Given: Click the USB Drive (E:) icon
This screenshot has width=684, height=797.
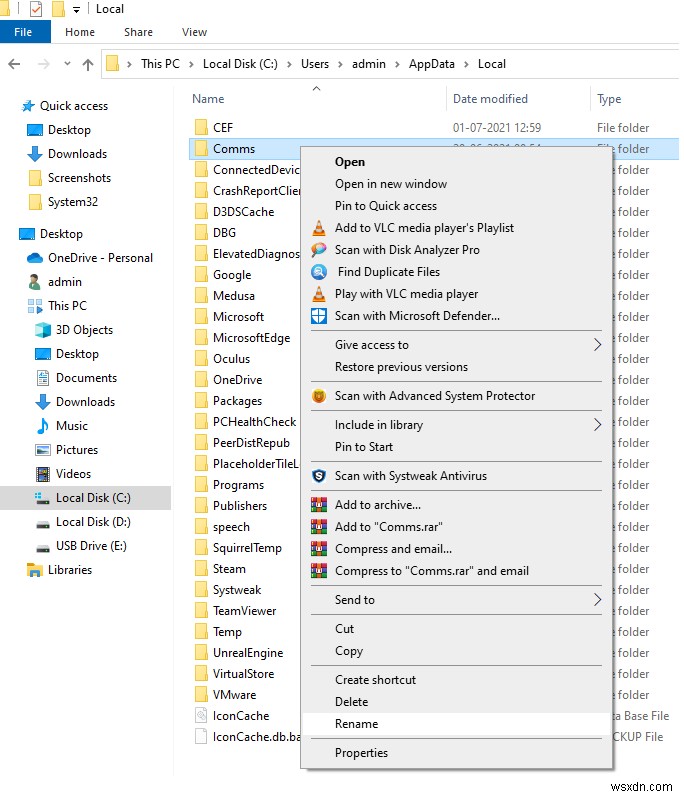Looking at the screenshot, I should click(43, 547).
